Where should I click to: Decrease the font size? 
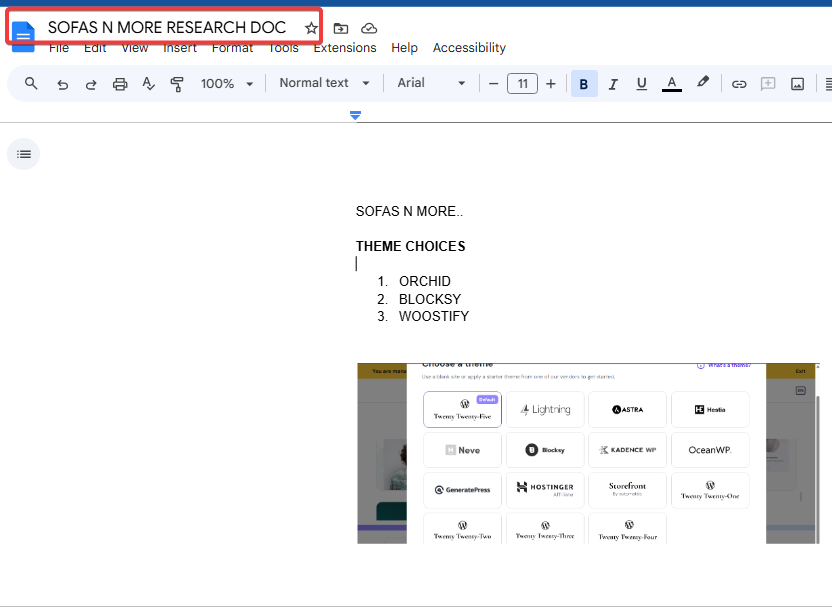pos(493,84)
